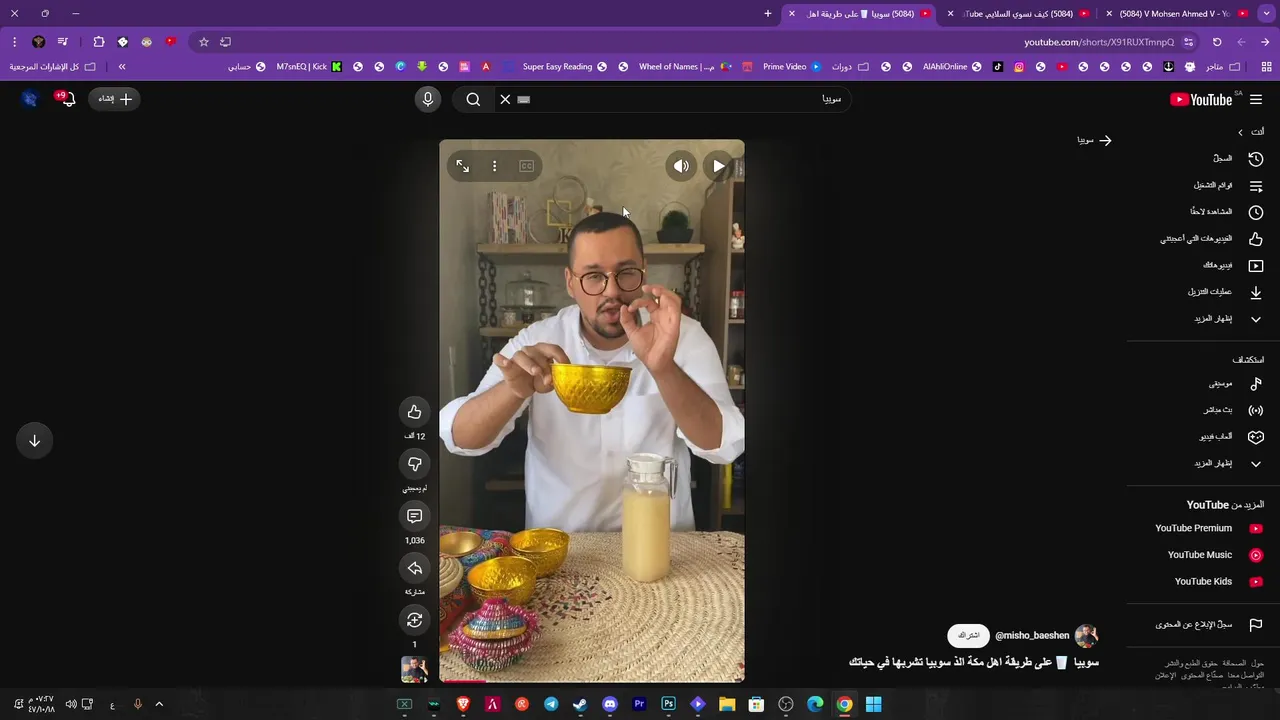This screenshot has width=1280, height=720.
Task: Toggle closed captions on the Short
Action: tap(526, 166)
